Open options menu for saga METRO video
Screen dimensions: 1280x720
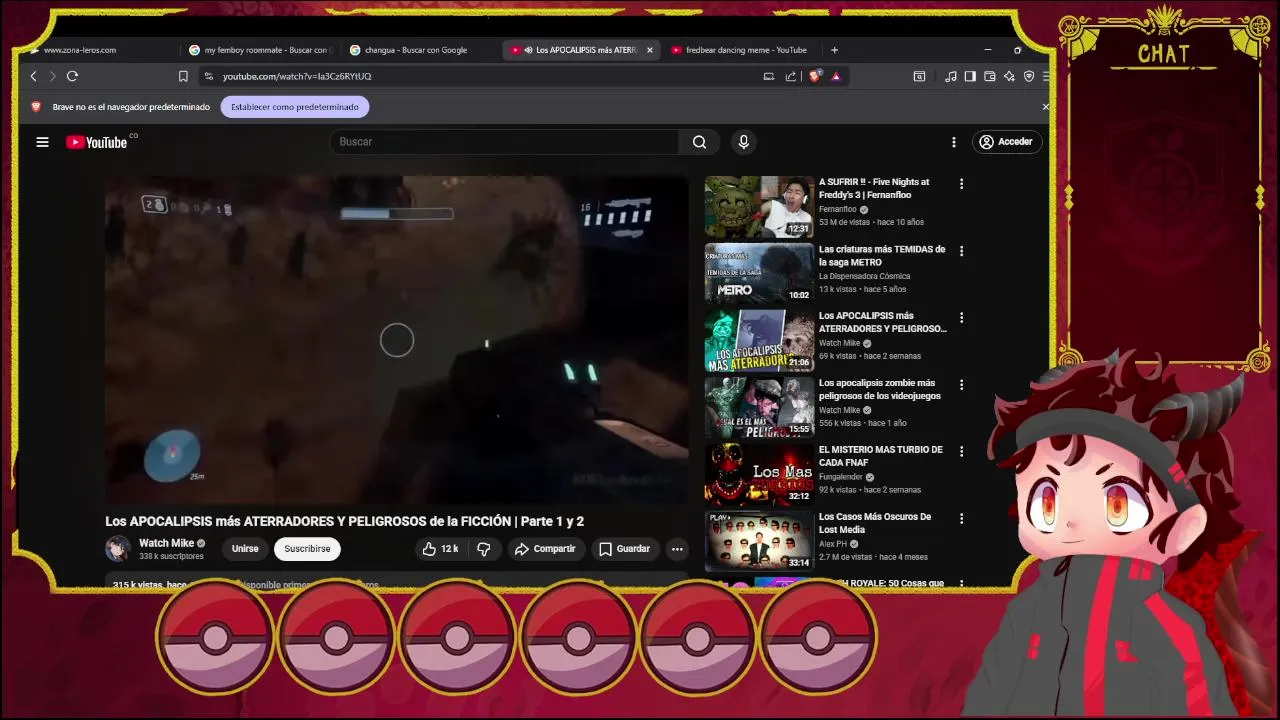[961, 251]
